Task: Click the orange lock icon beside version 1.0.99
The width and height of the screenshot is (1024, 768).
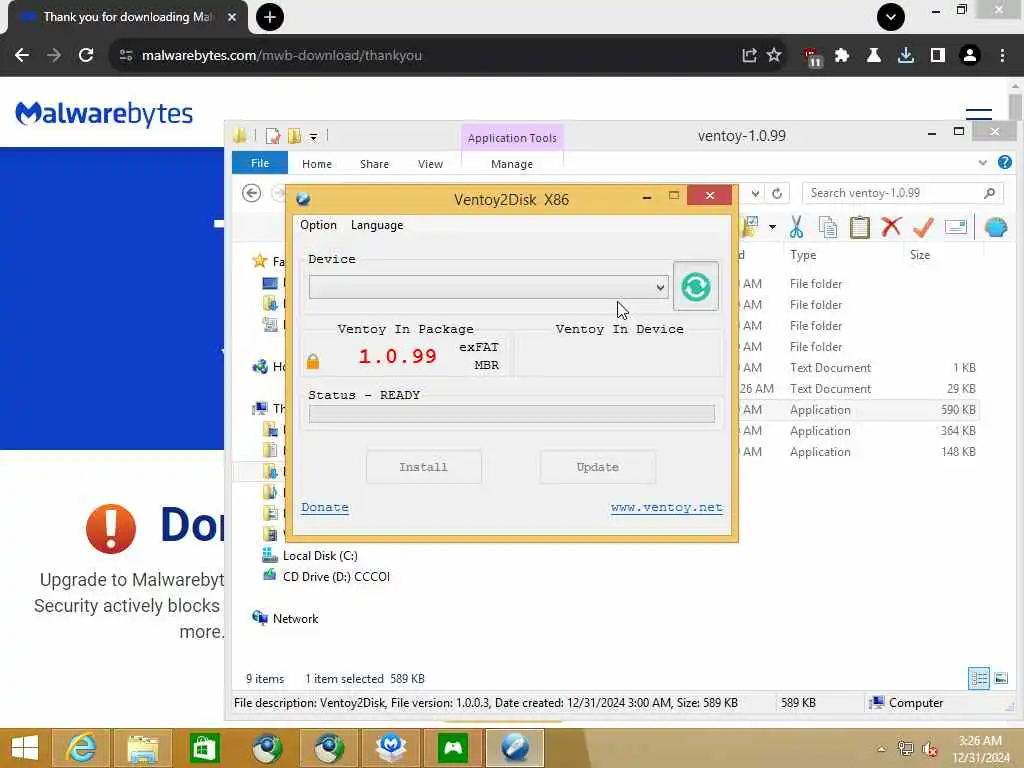Action: click(x=313, y=361)
